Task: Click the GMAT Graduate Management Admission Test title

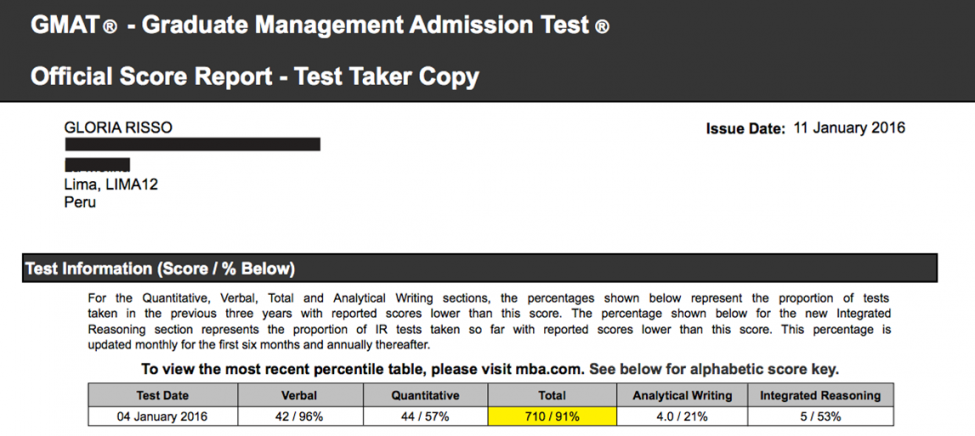Action: coord(319,26)
